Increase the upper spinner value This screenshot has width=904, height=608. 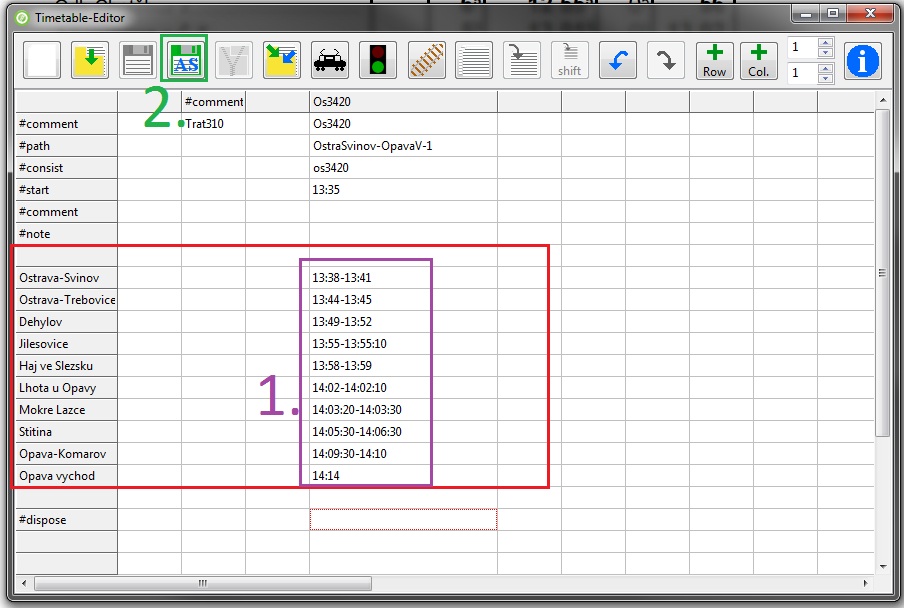pyautogui.click(x=825, y=43)
